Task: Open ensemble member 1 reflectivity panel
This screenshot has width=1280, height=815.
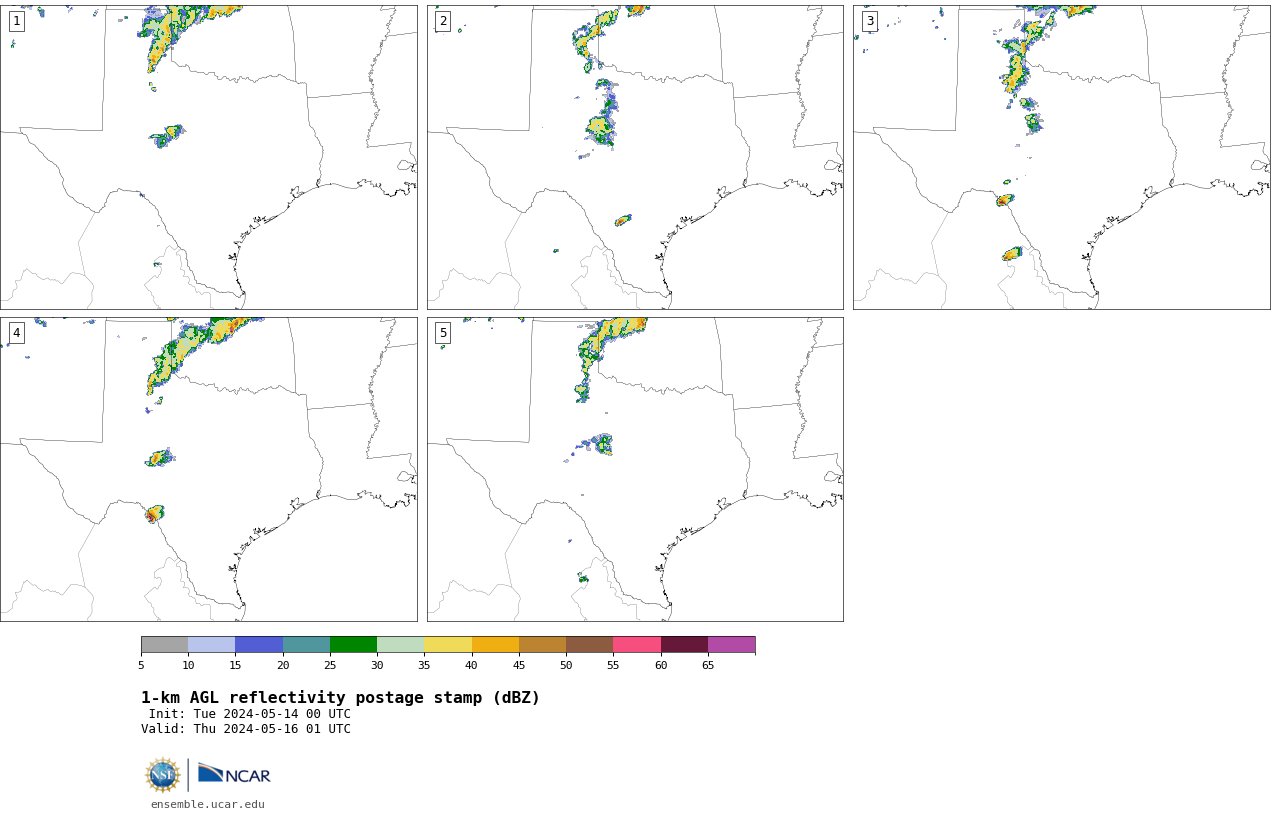Action: (x=209, y=157)
